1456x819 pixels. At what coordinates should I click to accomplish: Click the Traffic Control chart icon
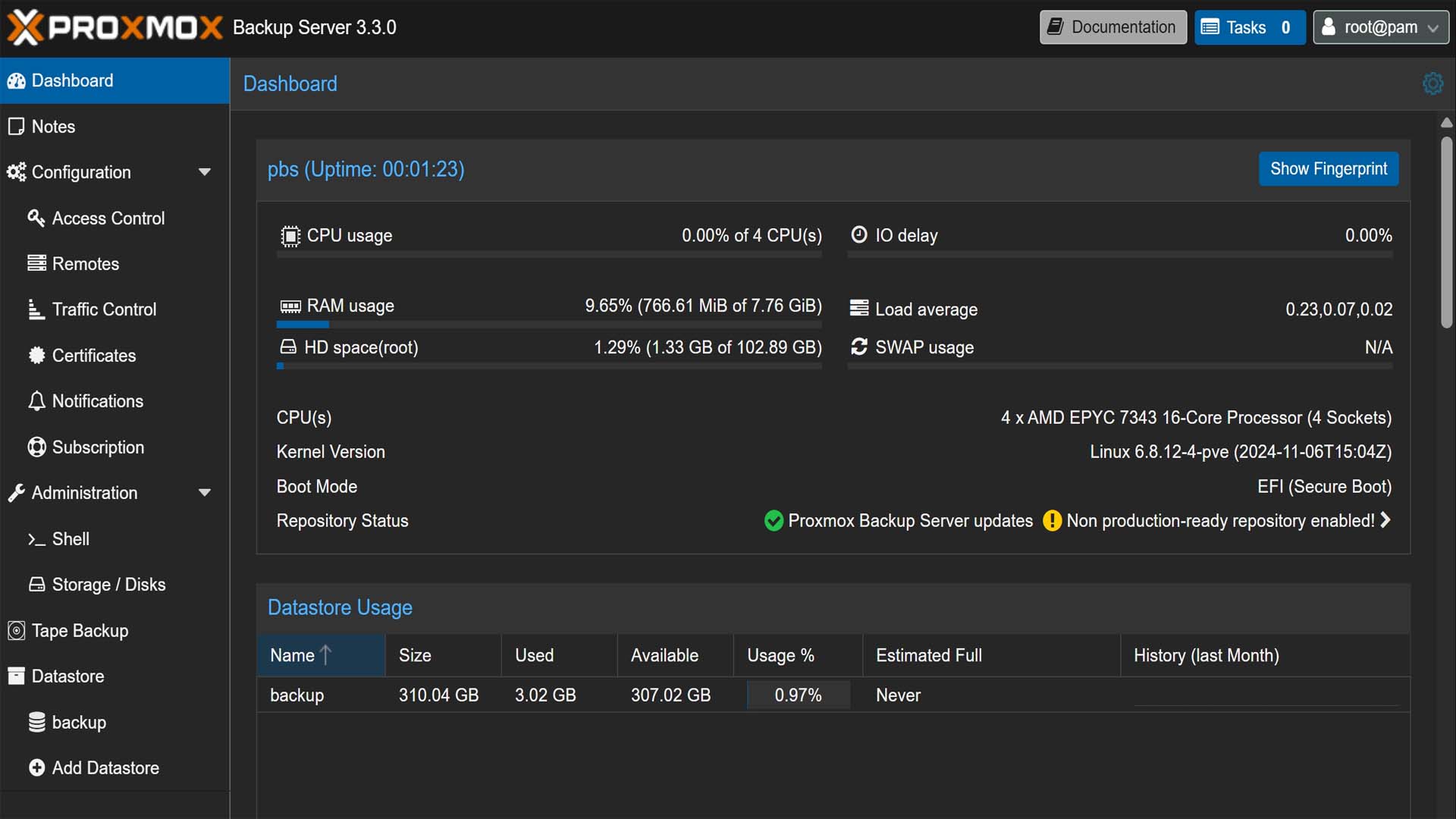[x=36, y=309]
